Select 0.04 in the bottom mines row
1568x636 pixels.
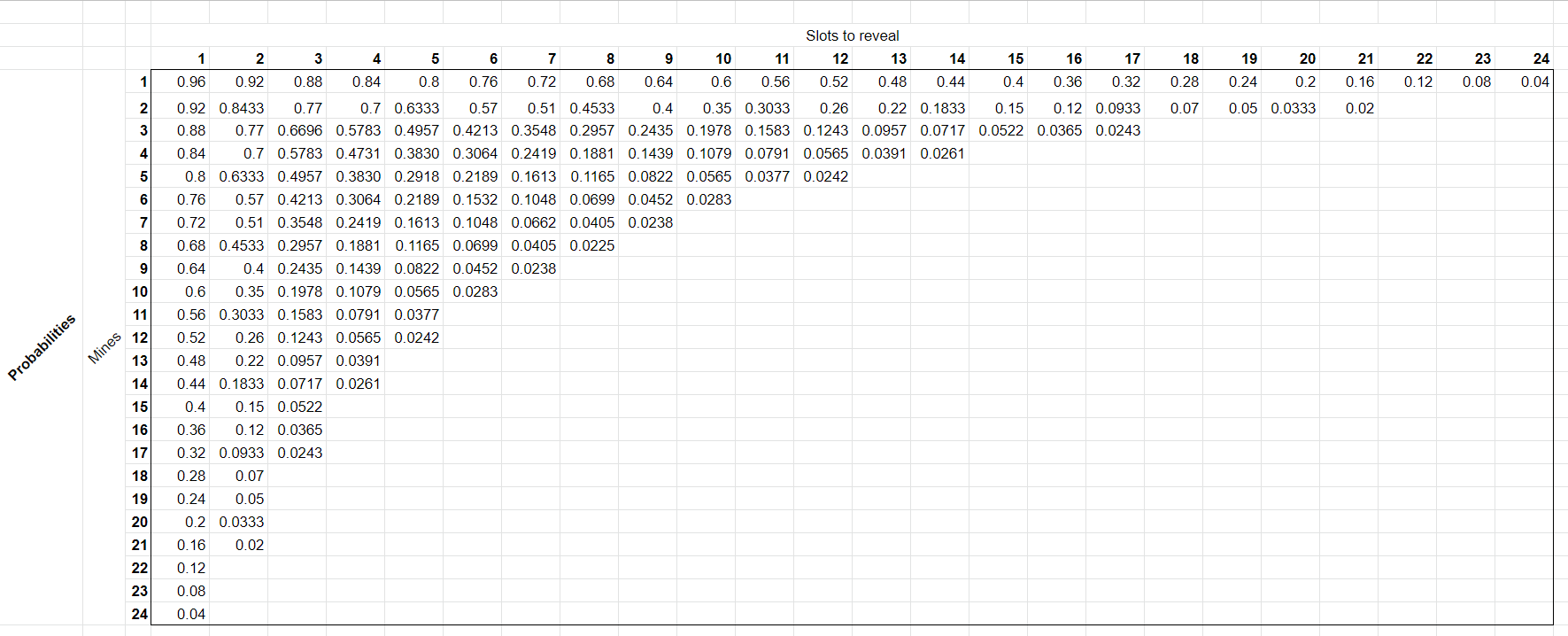coord(190,614)
